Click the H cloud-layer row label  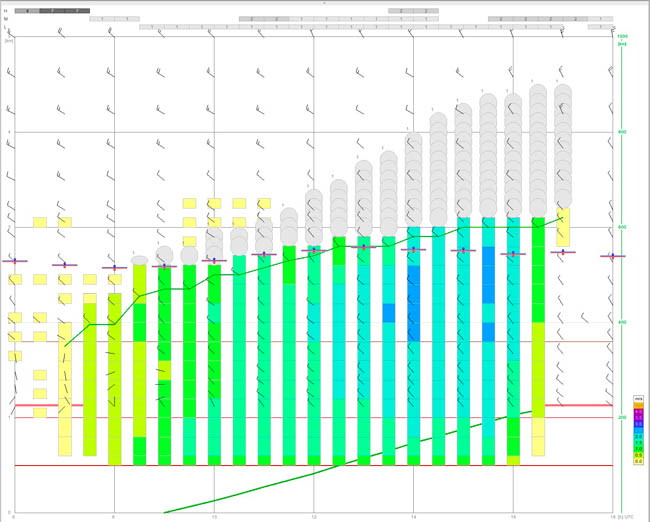click(x=5, y=11)
